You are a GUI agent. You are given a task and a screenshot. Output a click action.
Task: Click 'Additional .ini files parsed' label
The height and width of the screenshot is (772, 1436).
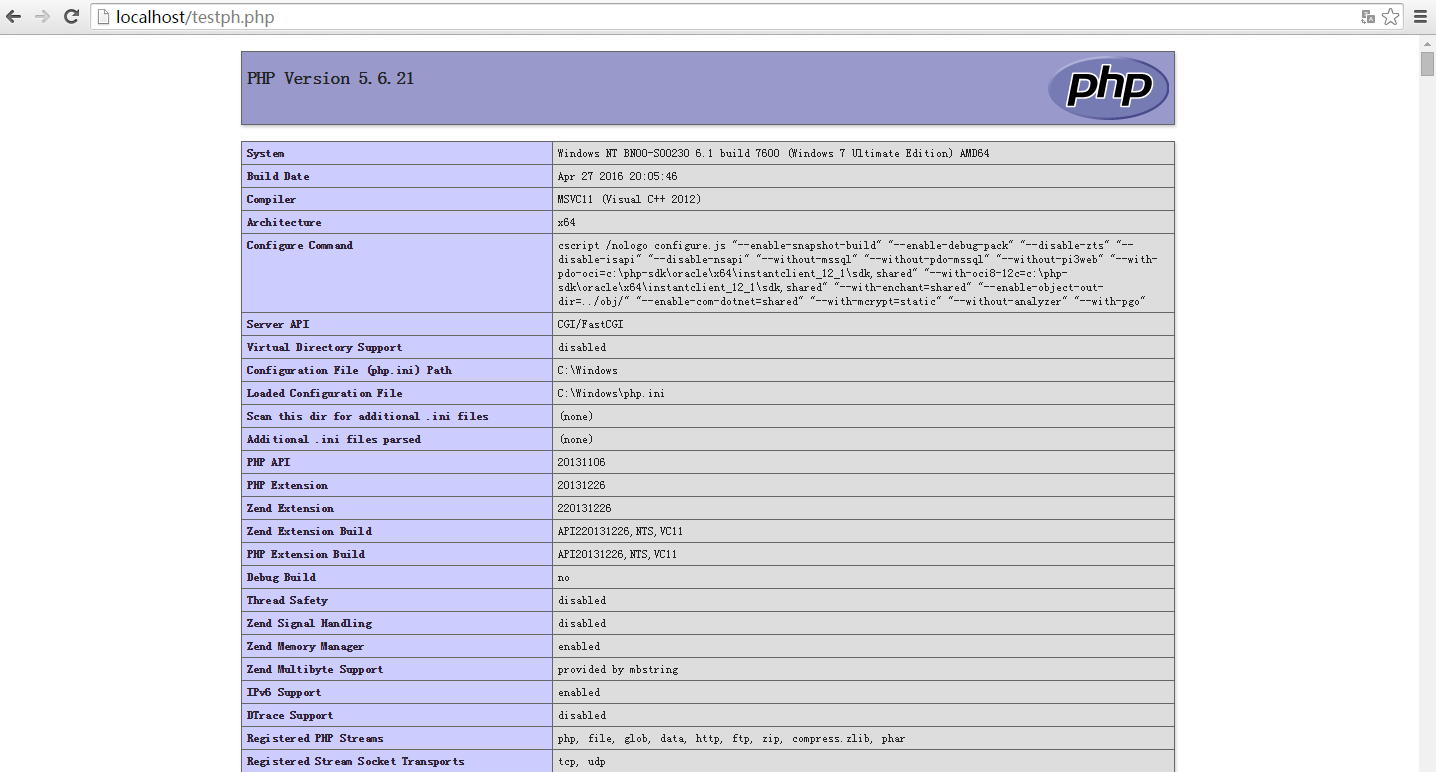pyautogui.click(x=334, y=439)
